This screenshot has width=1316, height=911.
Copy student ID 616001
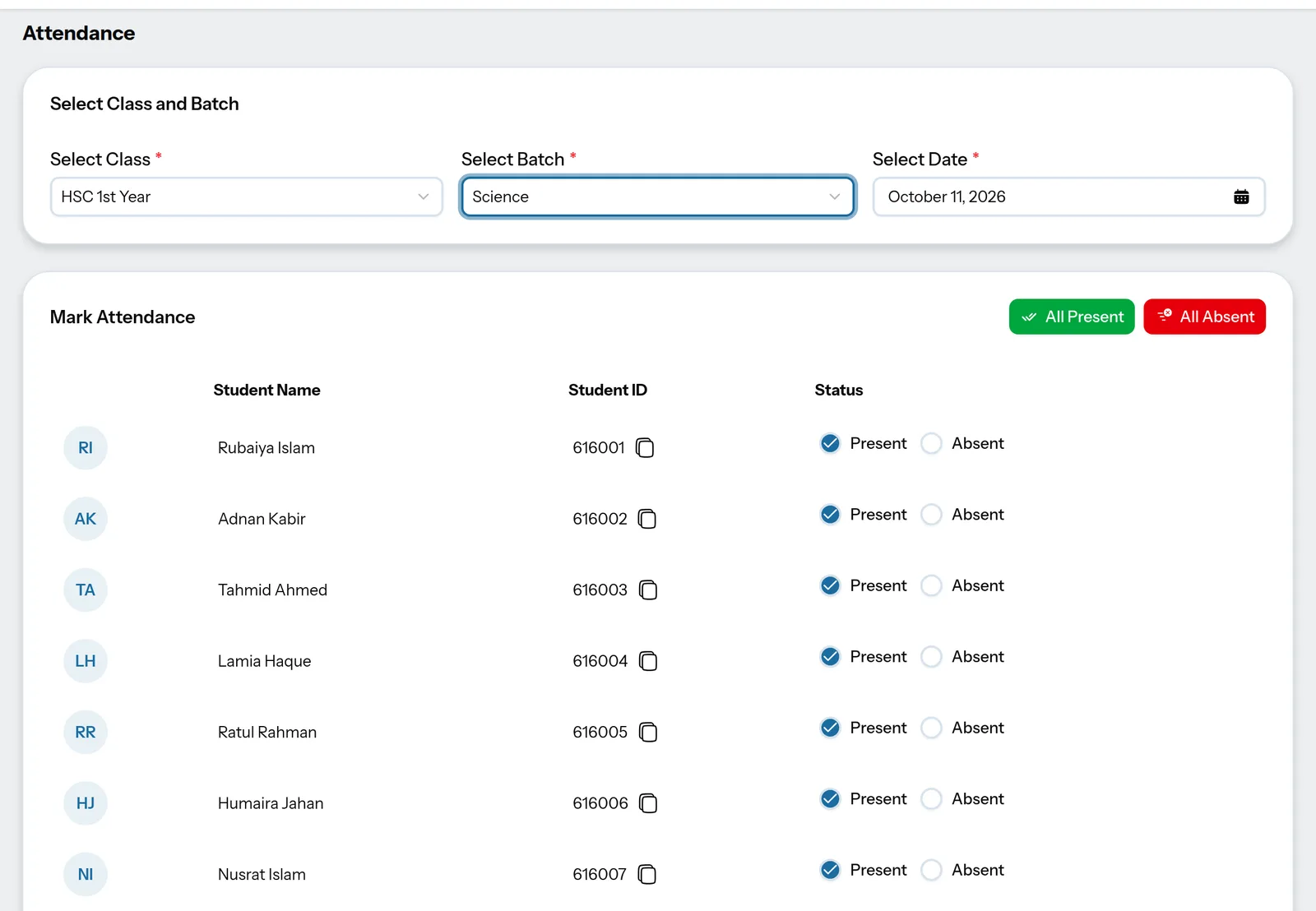coord(646,448)
